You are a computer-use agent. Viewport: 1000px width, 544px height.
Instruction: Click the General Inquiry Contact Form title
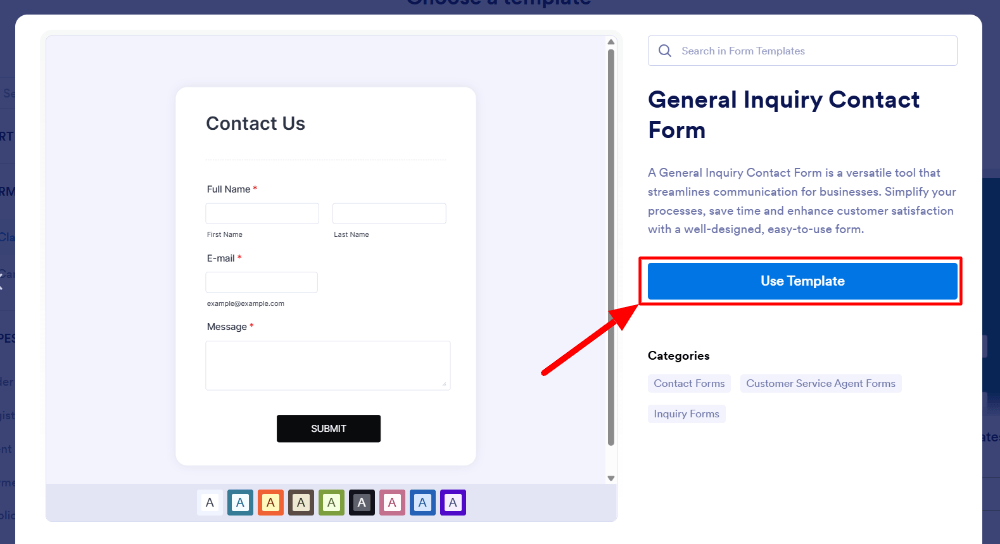point(784,115)
